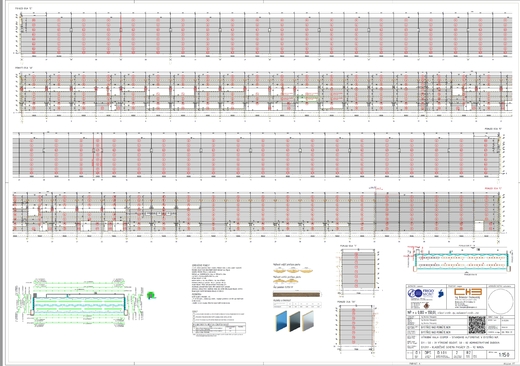Select the blue sandwich panel color sample
The width and height of the screenshot is (520, 366).
click(x=281, y=321)
